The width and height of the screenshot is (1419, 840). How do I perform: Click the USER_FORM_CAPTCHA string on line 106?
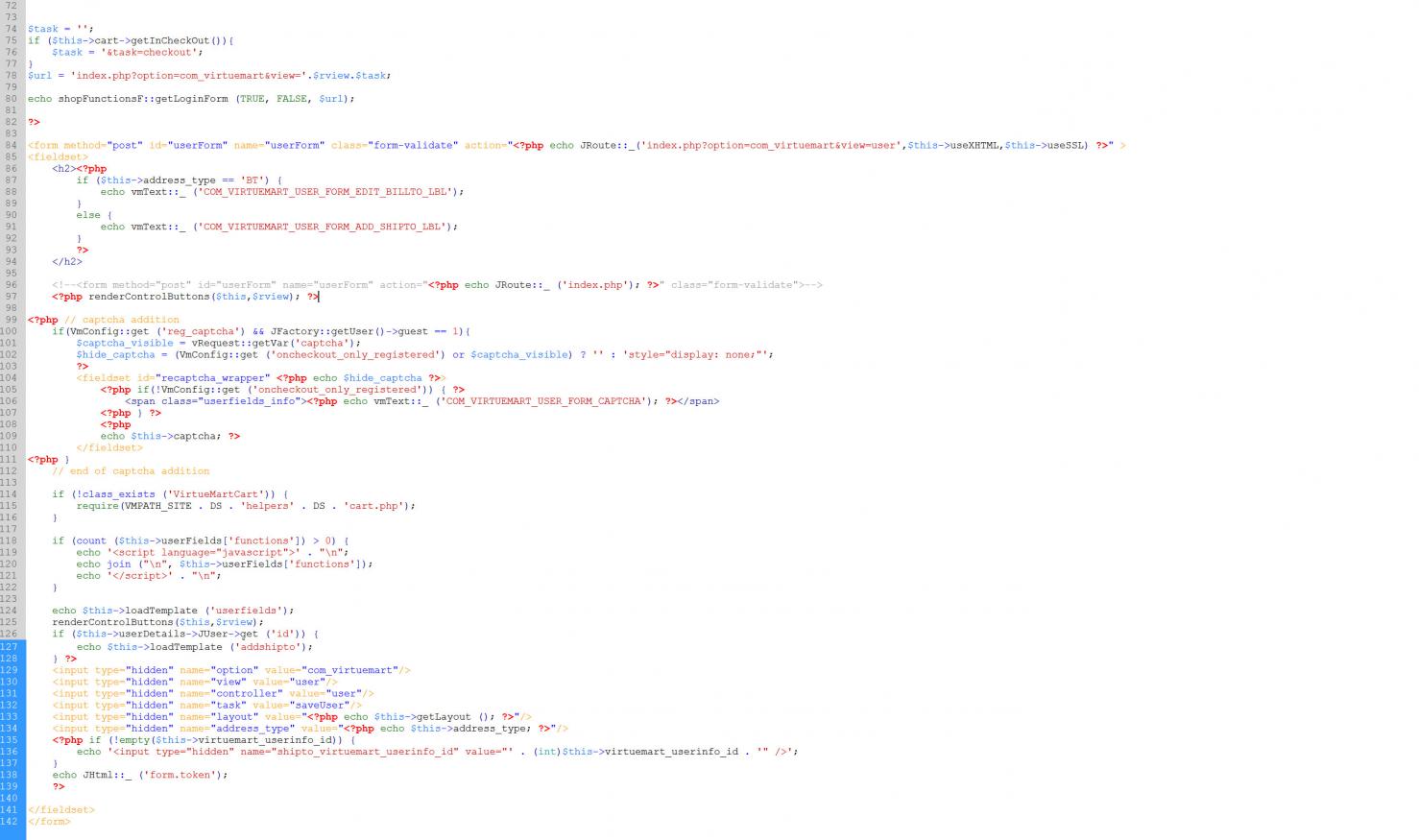[x=542, y=401]
